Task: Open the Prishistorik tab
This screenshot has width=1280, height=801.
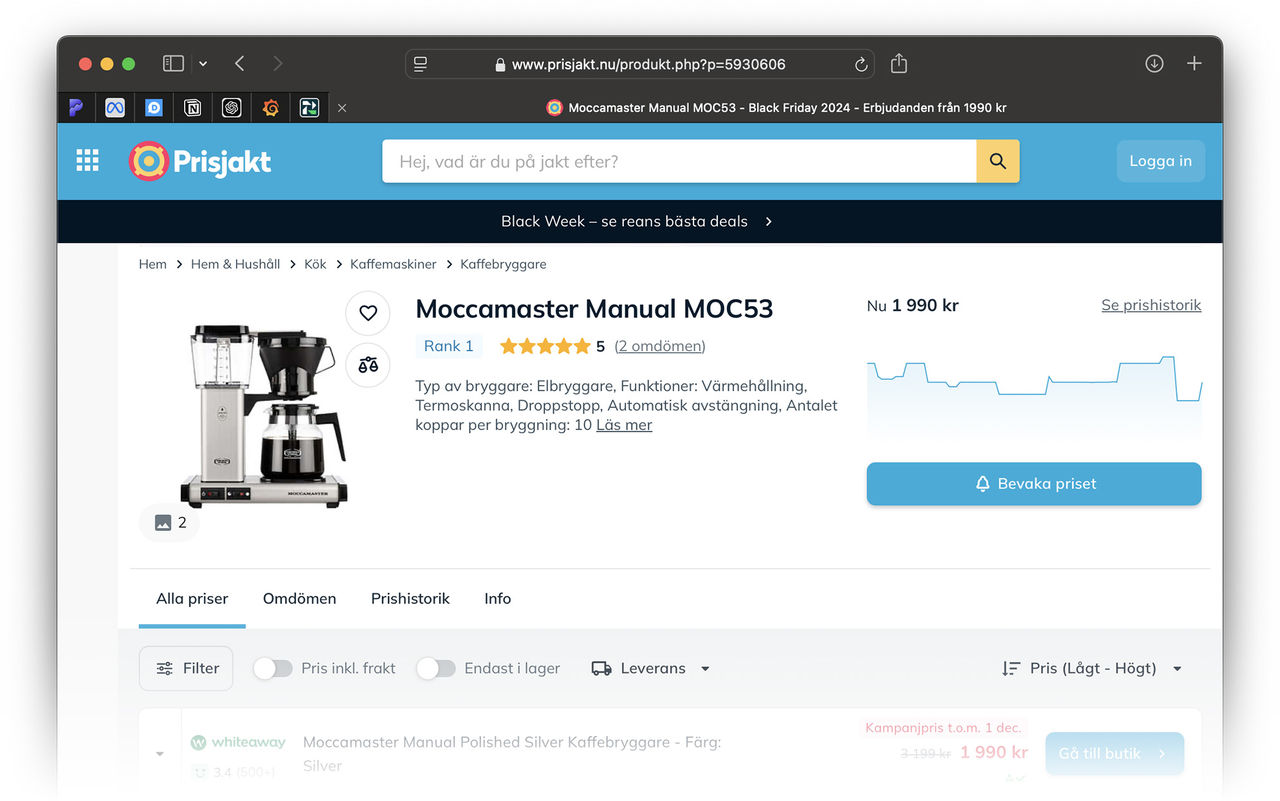Action: pos(410,598)
